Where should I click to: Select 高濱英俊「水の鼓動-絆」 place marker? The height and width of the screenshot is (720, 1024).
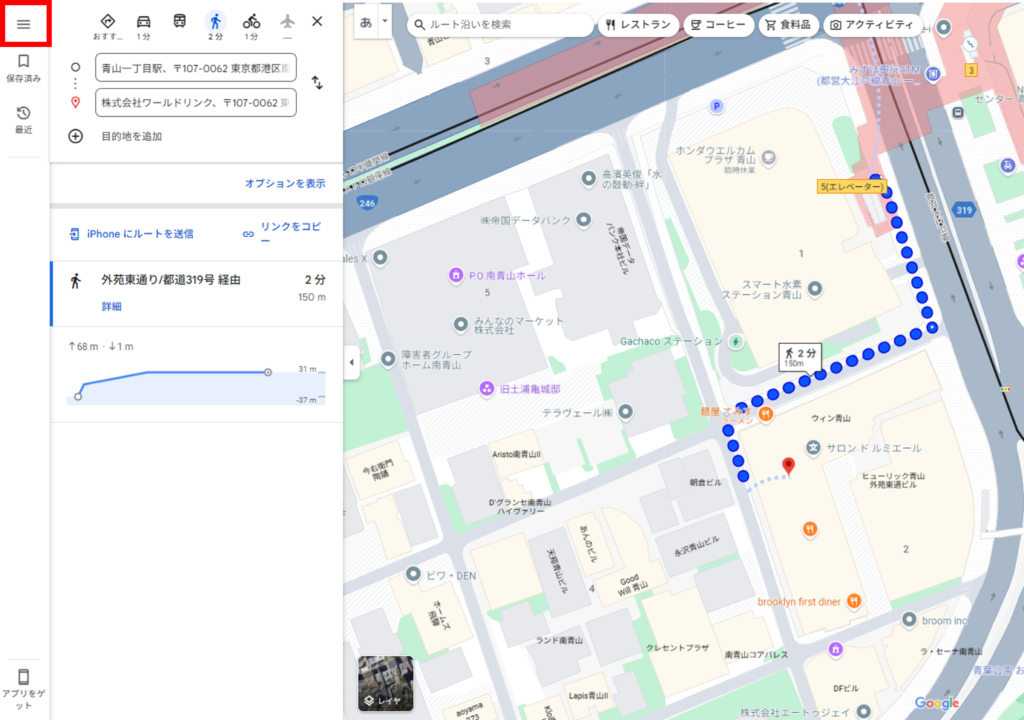click(x=588, y=178)
